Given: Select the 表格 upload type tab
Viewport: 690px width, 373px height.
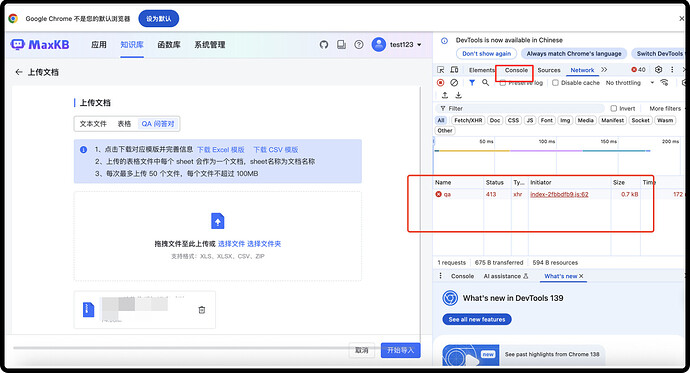Looking at the screenshot, I should click(x=124, y=124).
